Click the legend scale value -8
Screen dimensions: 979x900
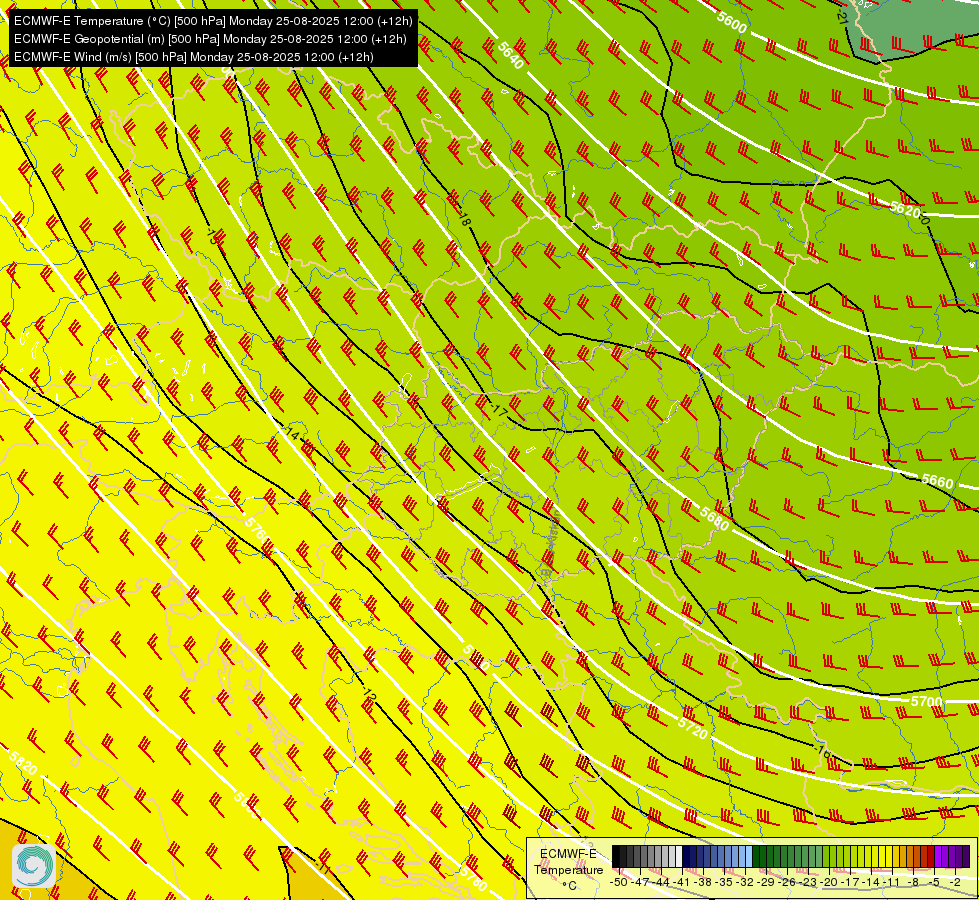tap(913, 882)
